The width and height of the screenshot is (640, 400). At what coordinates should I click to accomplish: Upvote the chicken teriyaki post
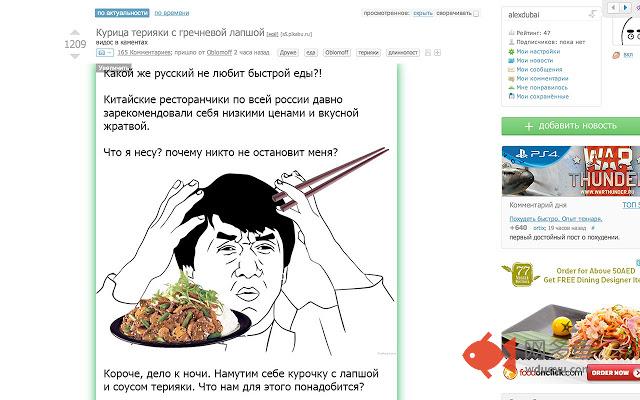[x=75, y=32]
